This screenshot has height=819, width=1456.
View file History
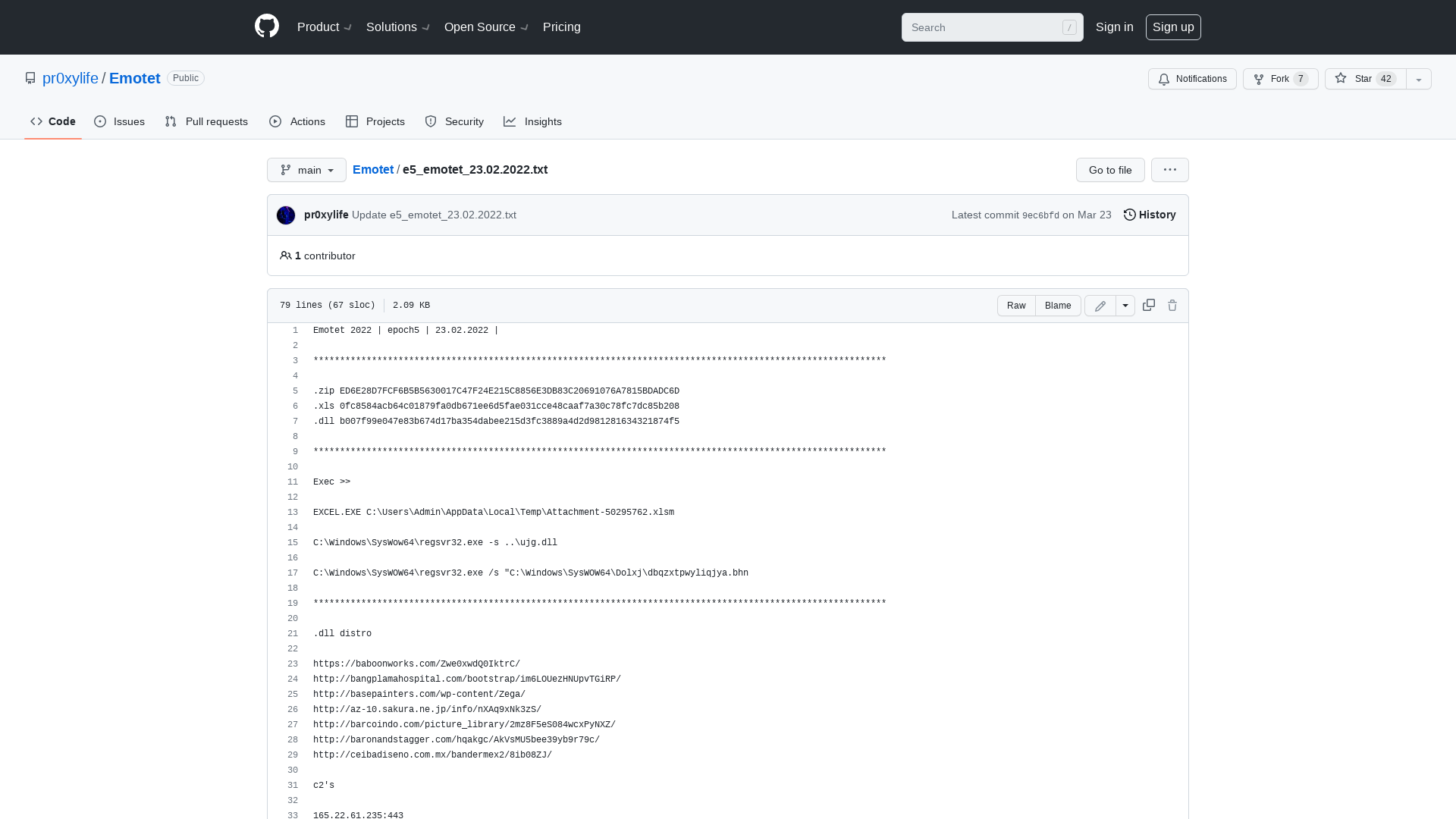[x=1150, y=215]
